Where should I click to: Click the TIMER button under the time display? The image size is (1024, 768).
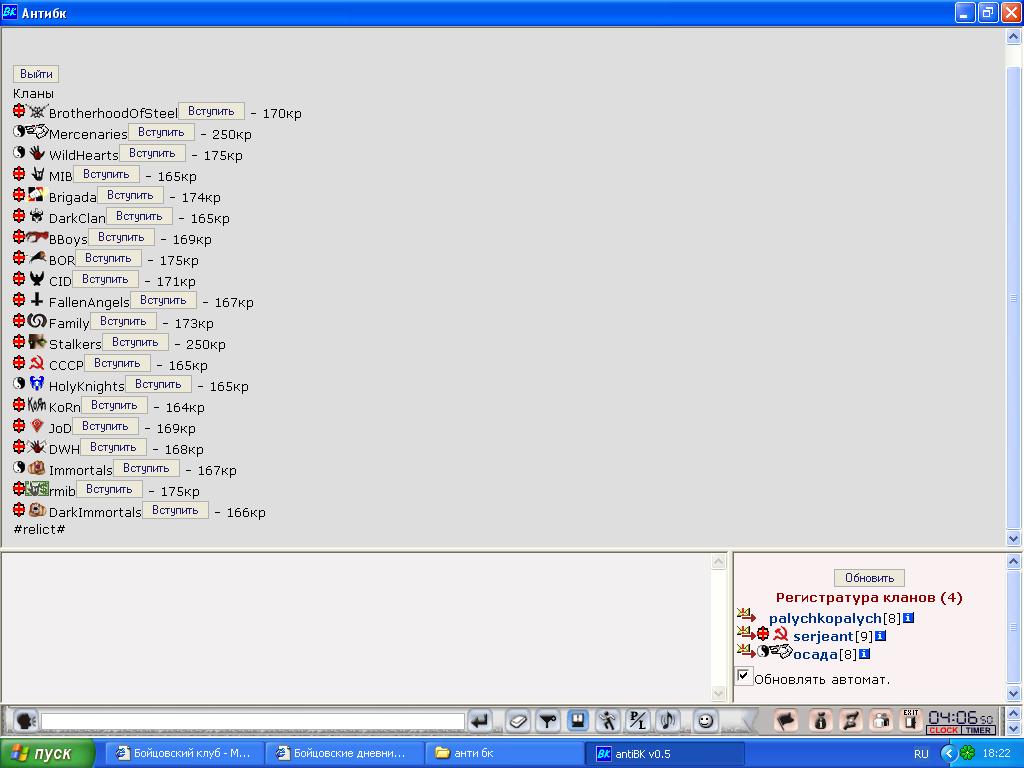978,730
